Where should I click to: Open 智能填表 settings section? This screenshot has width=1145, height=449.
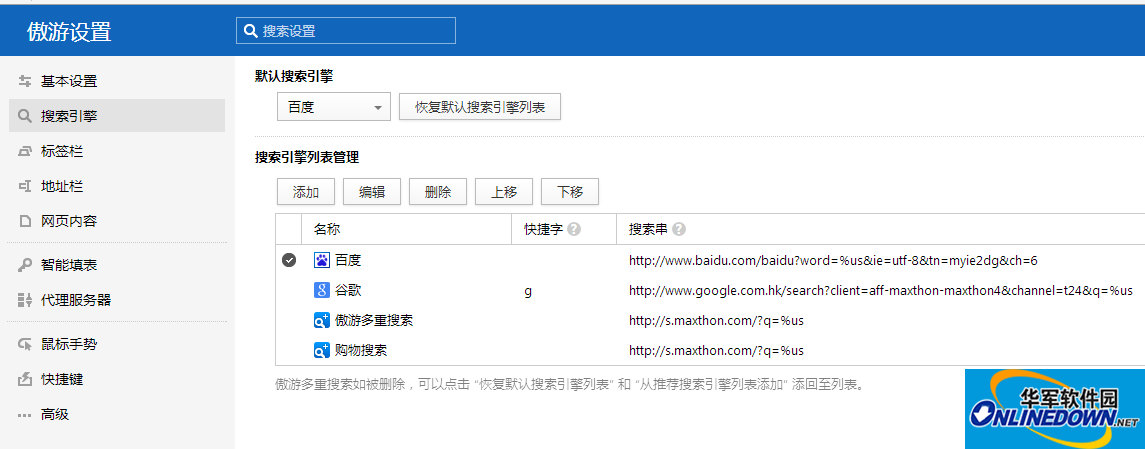tap(116, 265)
